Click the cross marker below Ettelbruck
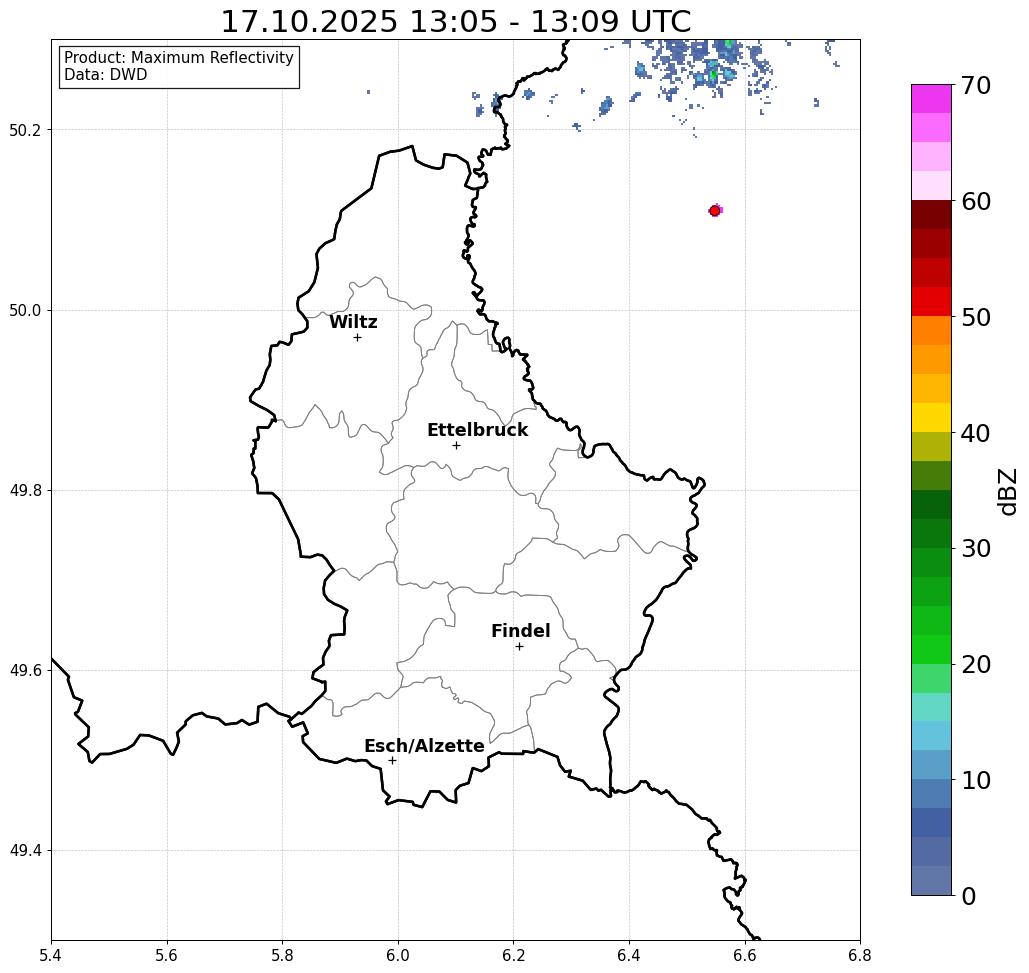Viewport: 1029px width, 973px height. pos(456,445)
